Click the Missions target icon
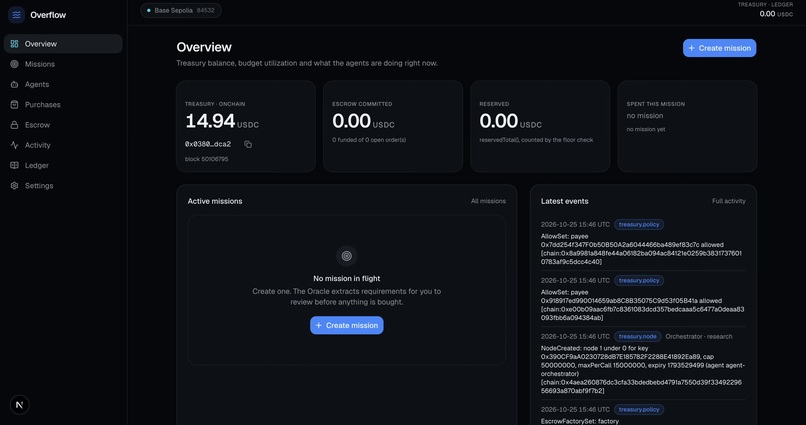The width and height of the screenshot is (806, 425). pos(14,64)
